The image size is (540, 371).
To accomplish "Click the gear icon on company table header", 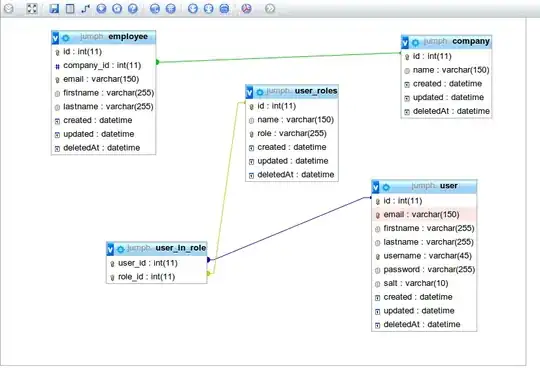I will pos(416,42).
